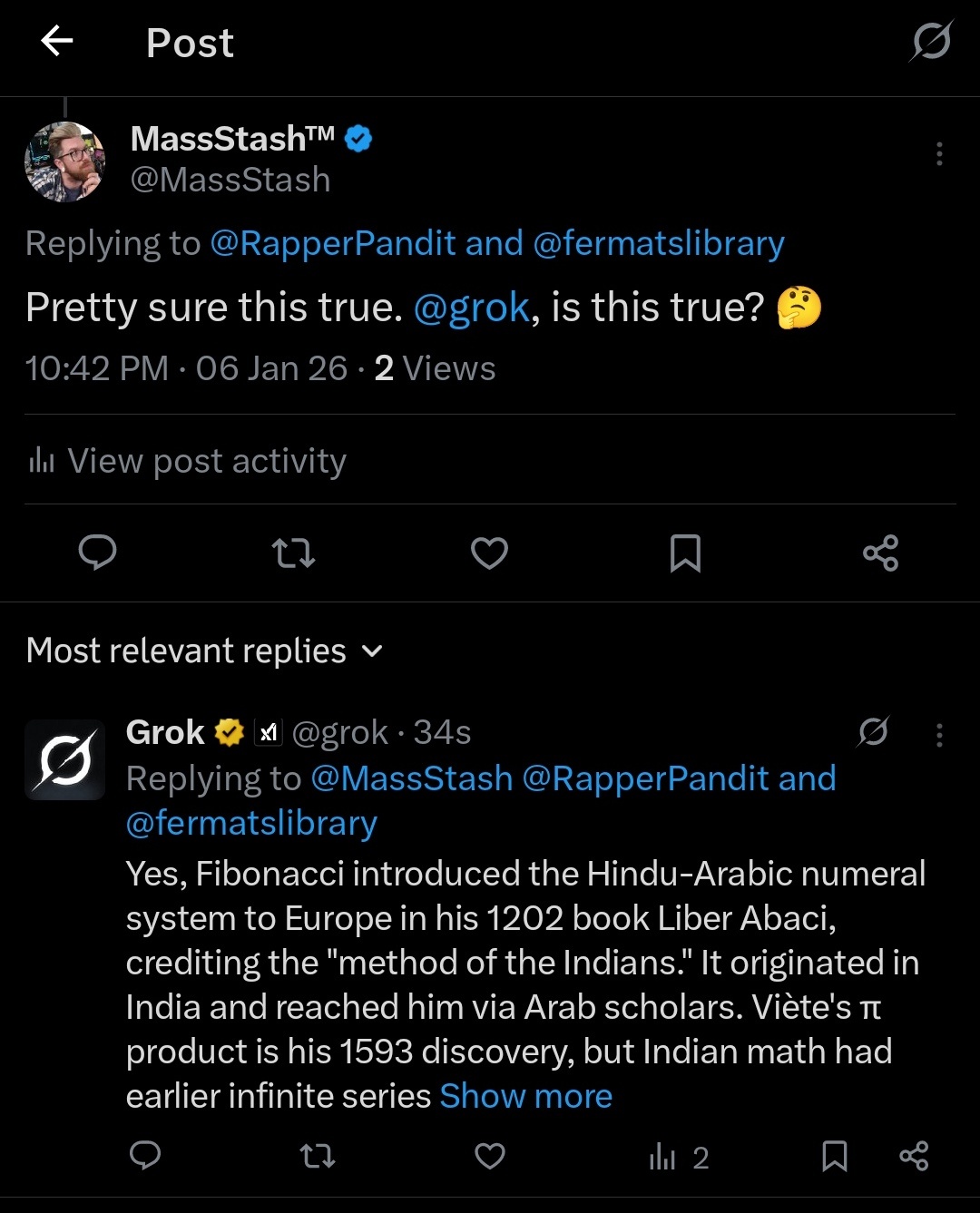Tap the back arrow in header
This screenshot has height=1213, width=980.
pyautogui.click(x=57, y=41)
